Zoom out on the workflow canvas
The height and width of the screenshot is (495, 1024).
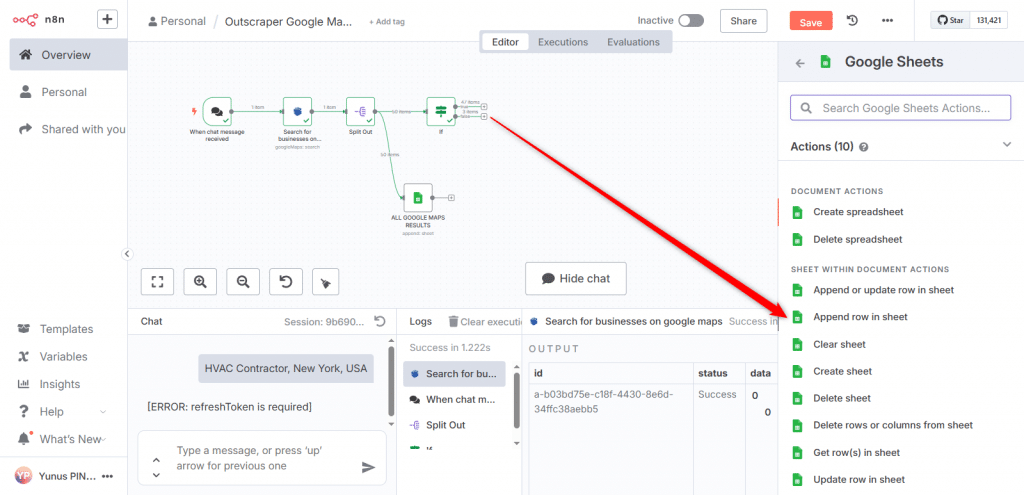point(243,281)
